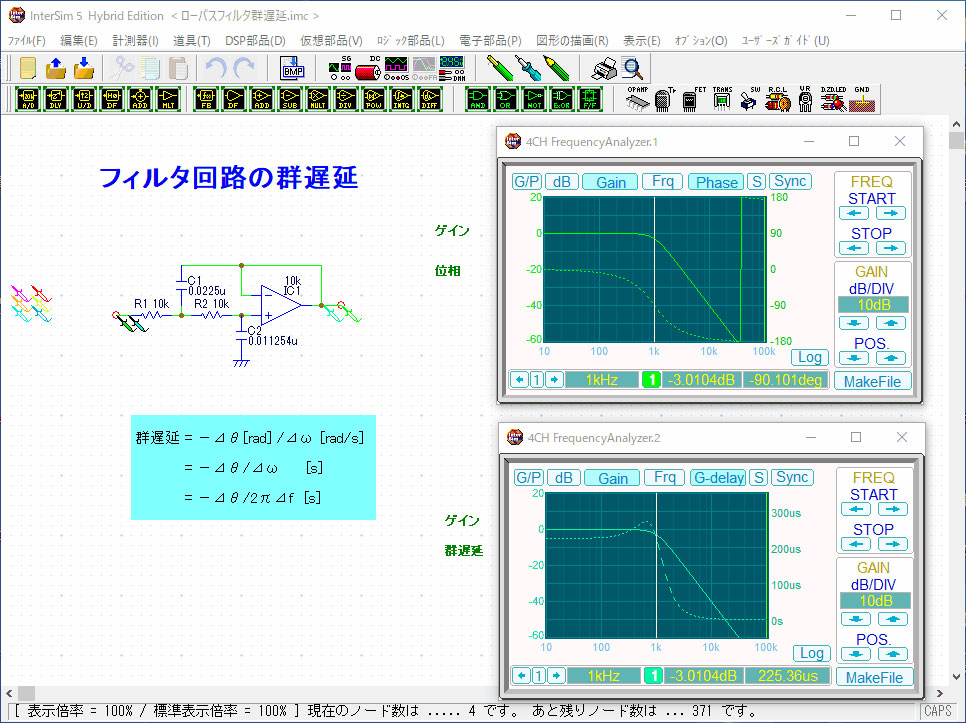Open the 編集(E) menu
This screenshot has height=723, width=966.
78,41
